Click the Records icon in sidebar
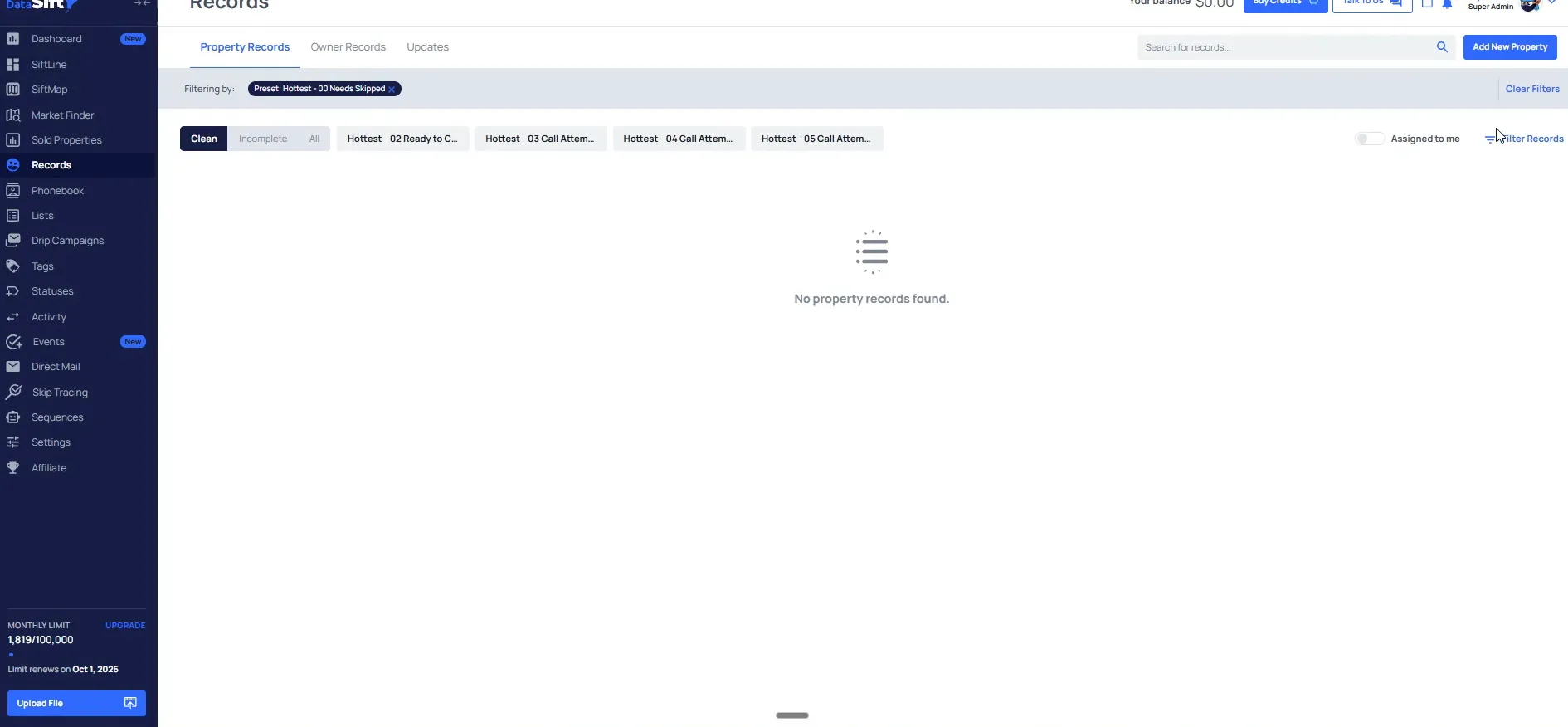 [x=13, y=165]
